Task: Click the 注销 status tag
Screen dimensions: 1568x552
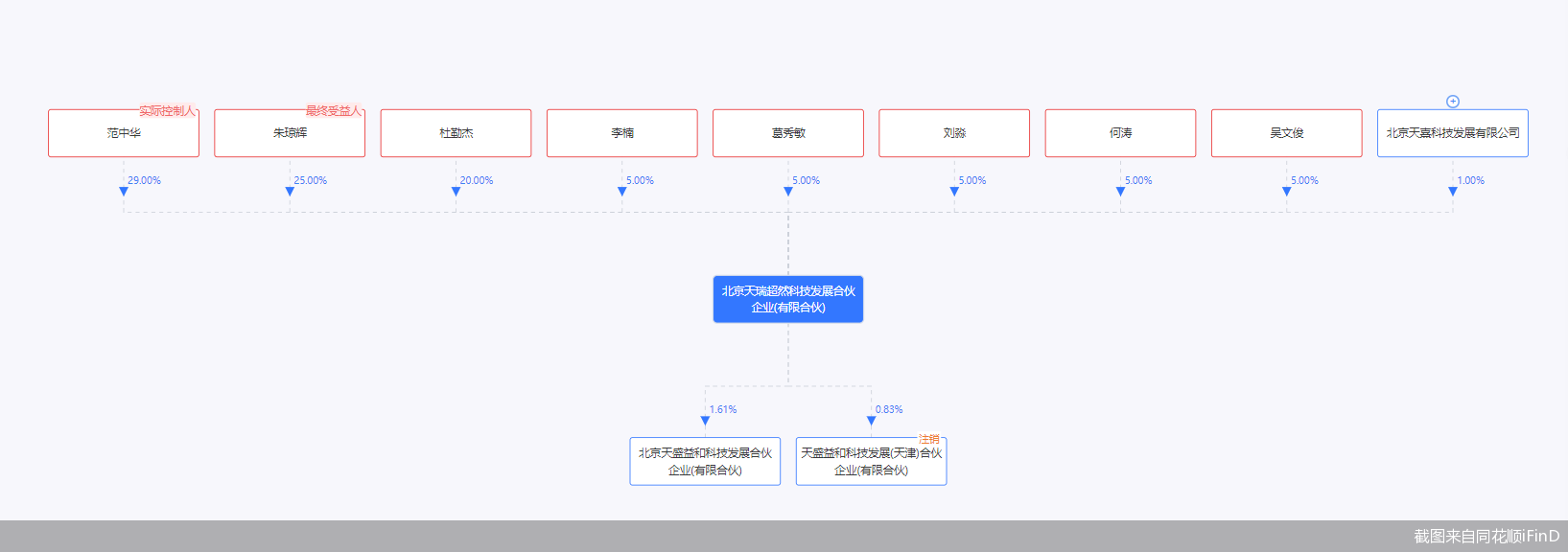Action: pyautogui.click(x=928, y=439)
